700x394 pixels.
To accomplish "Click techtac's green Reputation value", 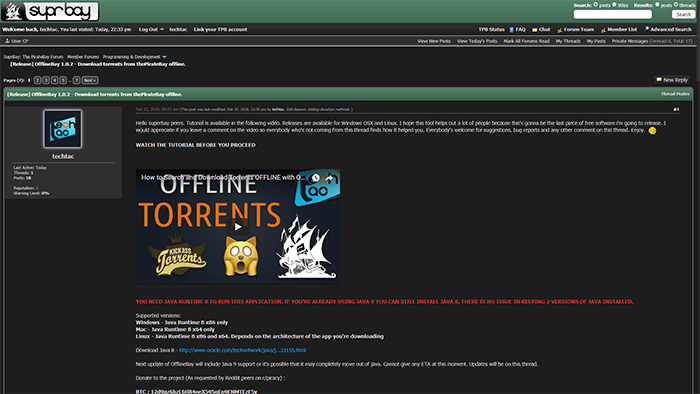I will 37,188.
